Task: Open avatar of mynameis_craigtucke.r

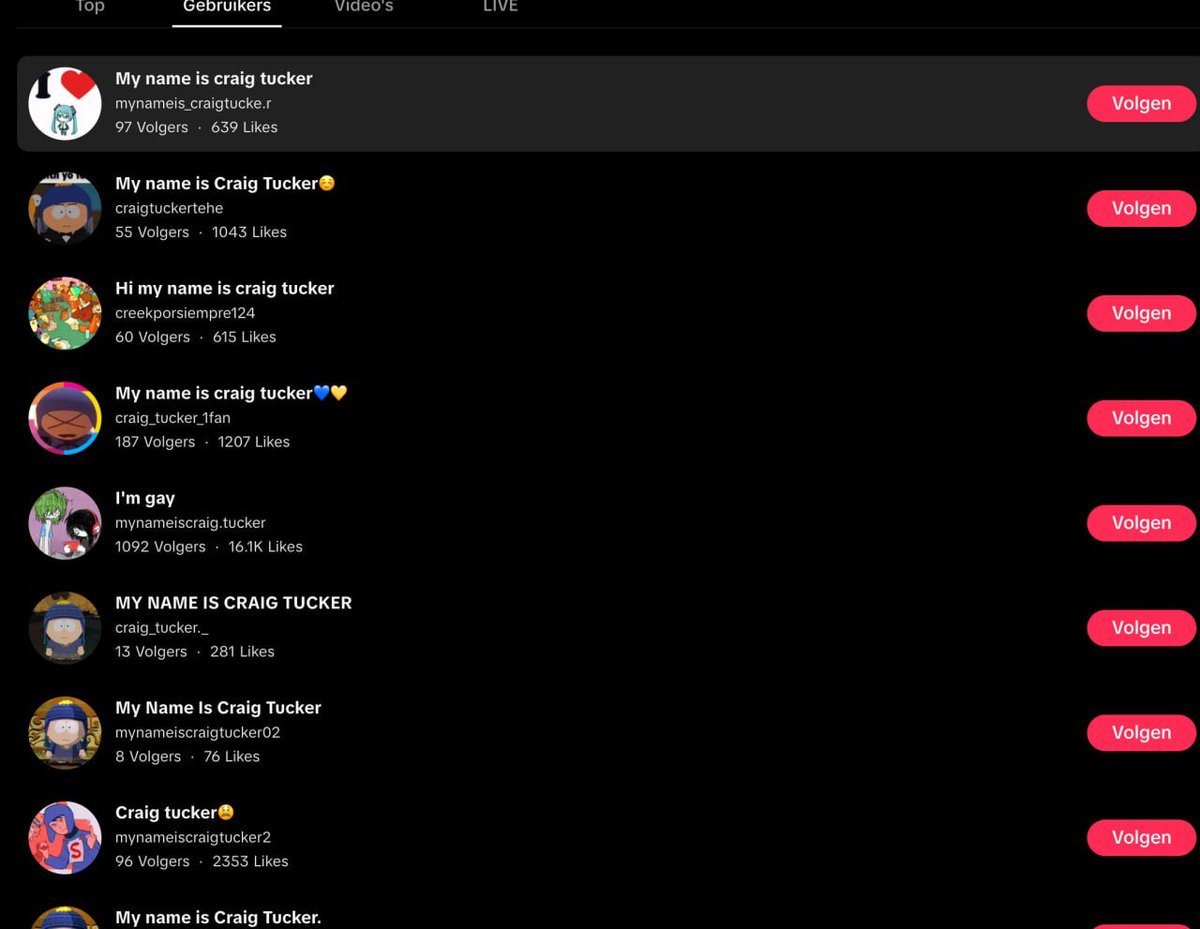Action: (65, 103)
